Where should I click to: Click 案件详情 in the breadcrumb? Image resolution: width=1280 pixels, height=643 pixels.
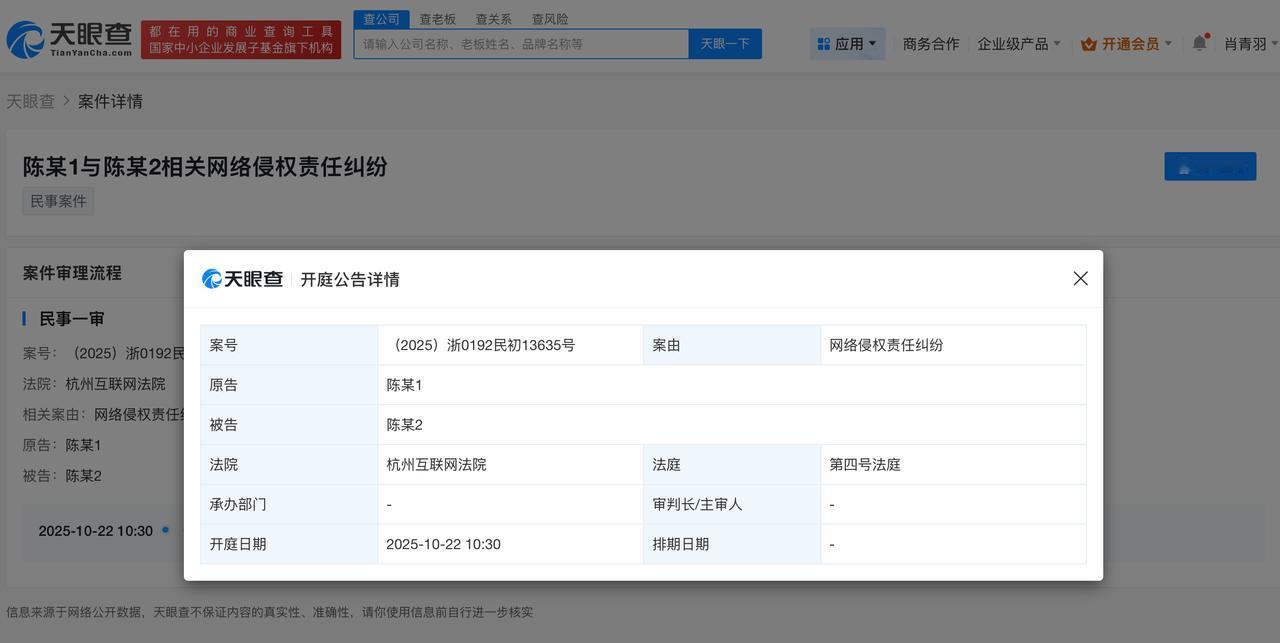pos(110,101)
